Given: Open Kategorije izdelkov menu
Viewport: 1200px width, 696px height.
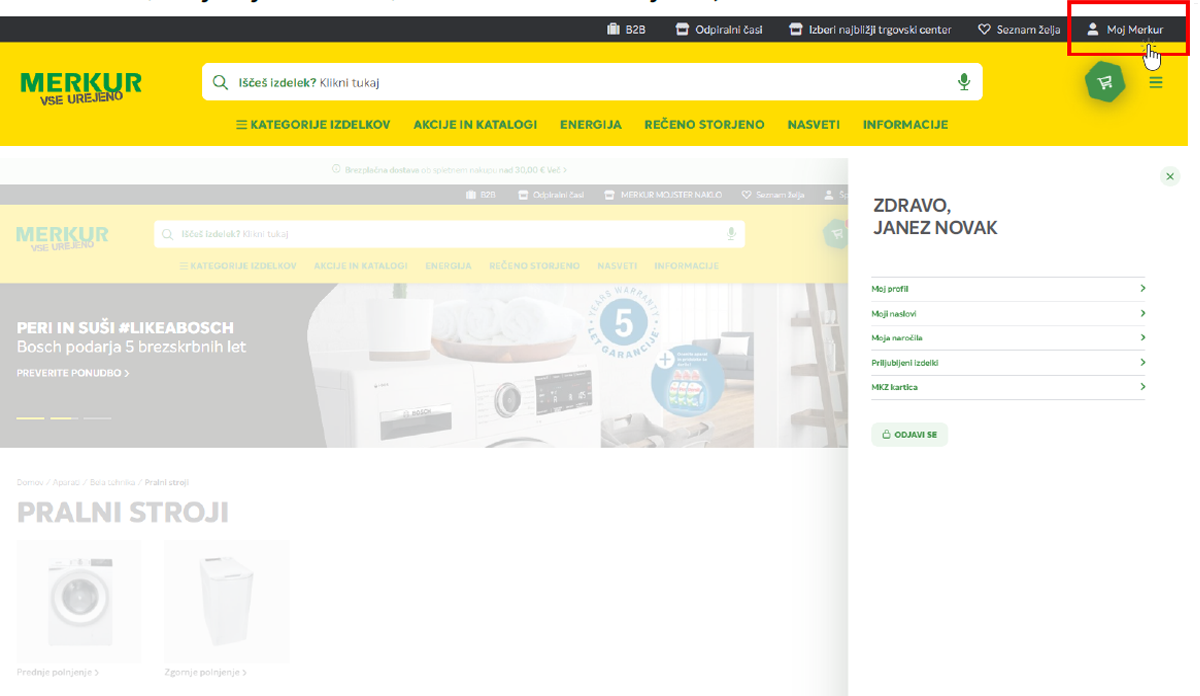Looking at the screenshot, I should click(313, 125).
